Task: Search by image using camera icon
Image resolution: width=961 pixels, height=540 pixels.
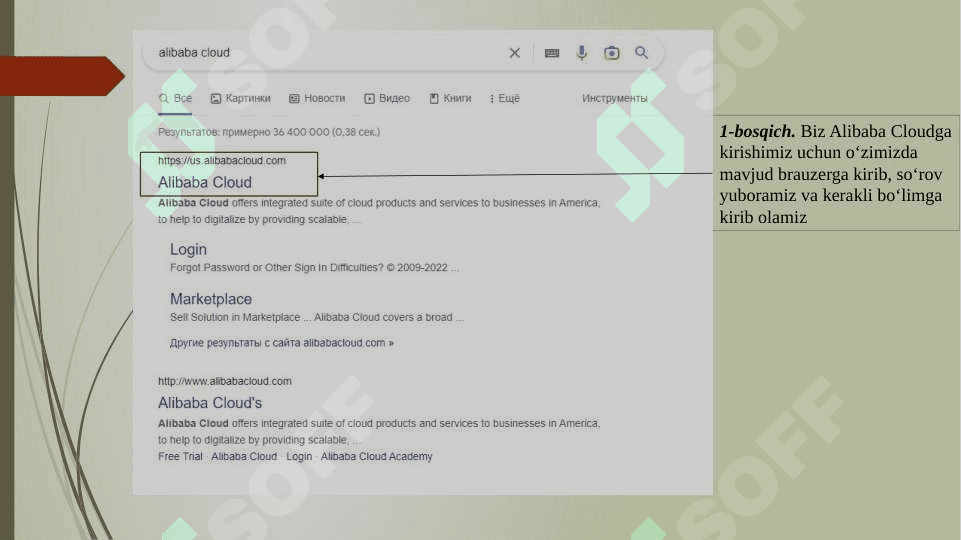Action: [x=611, y=53]
